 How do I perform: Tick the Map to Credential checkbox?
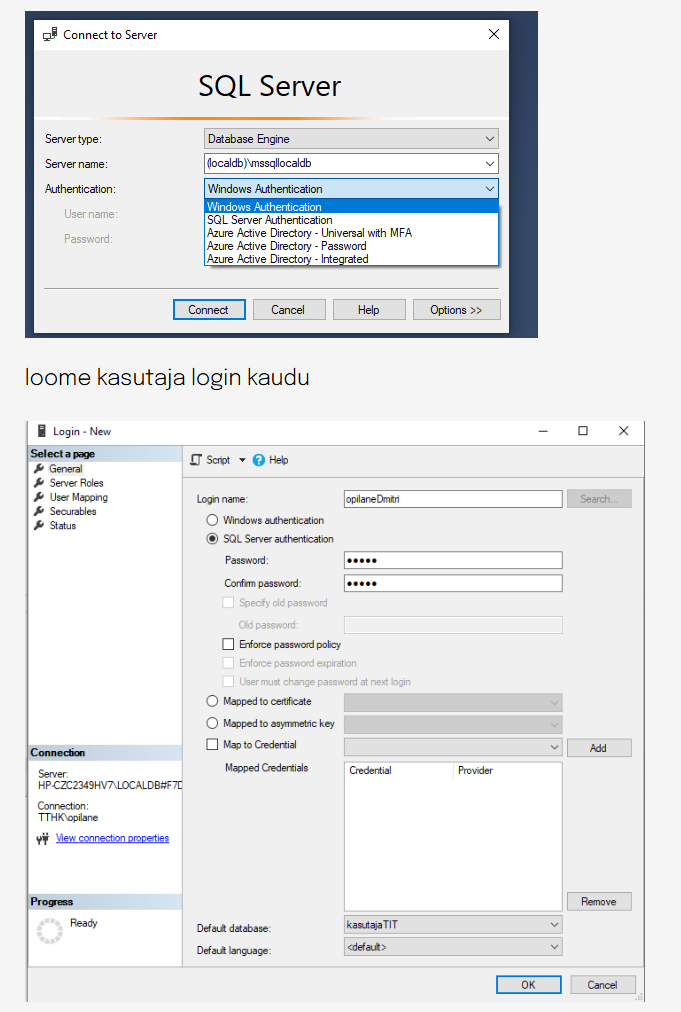tap(212, 745)
